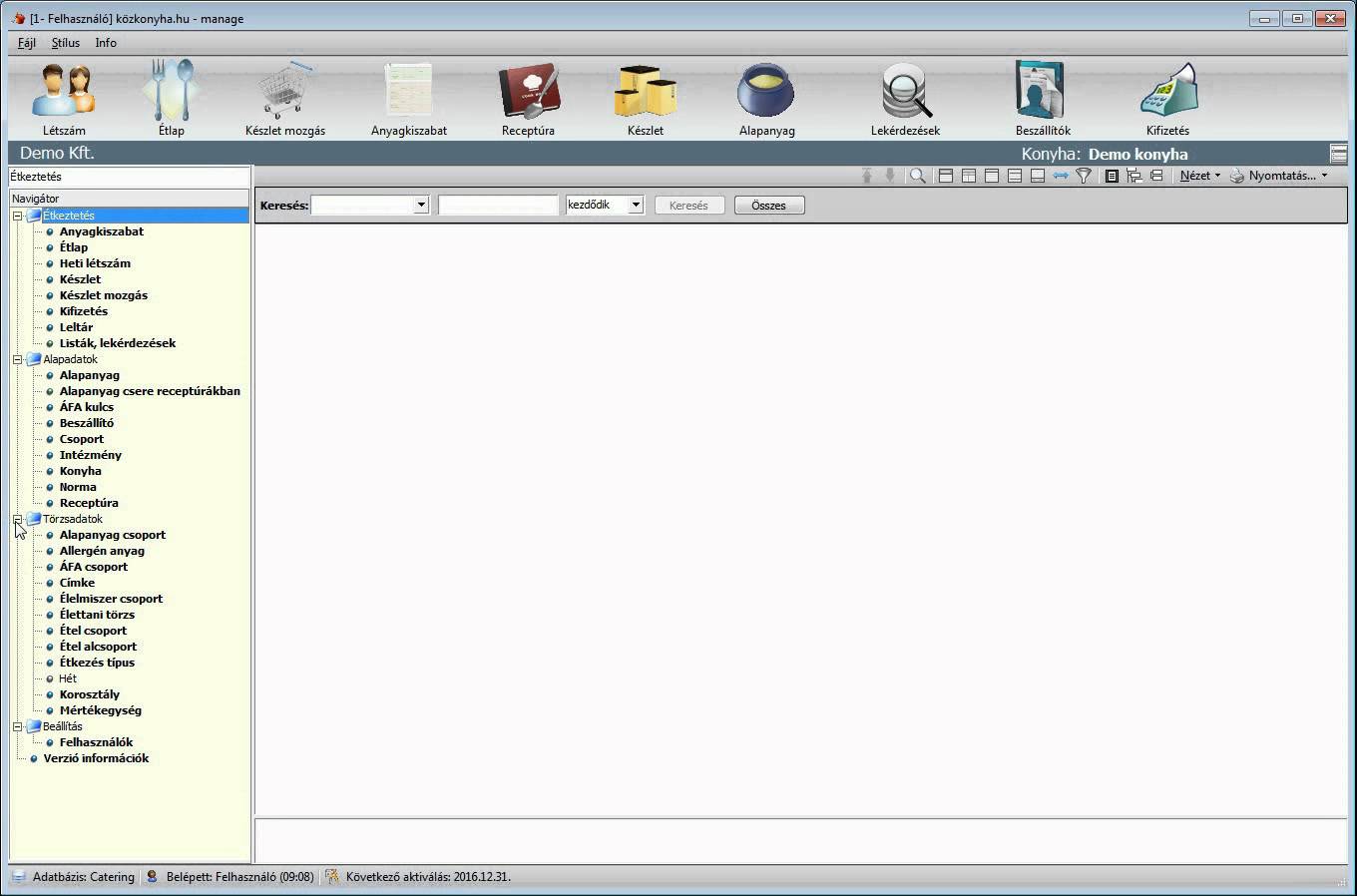
Task: Click the filter funnel toolbar icon
Action: (x=1084, y=176)
